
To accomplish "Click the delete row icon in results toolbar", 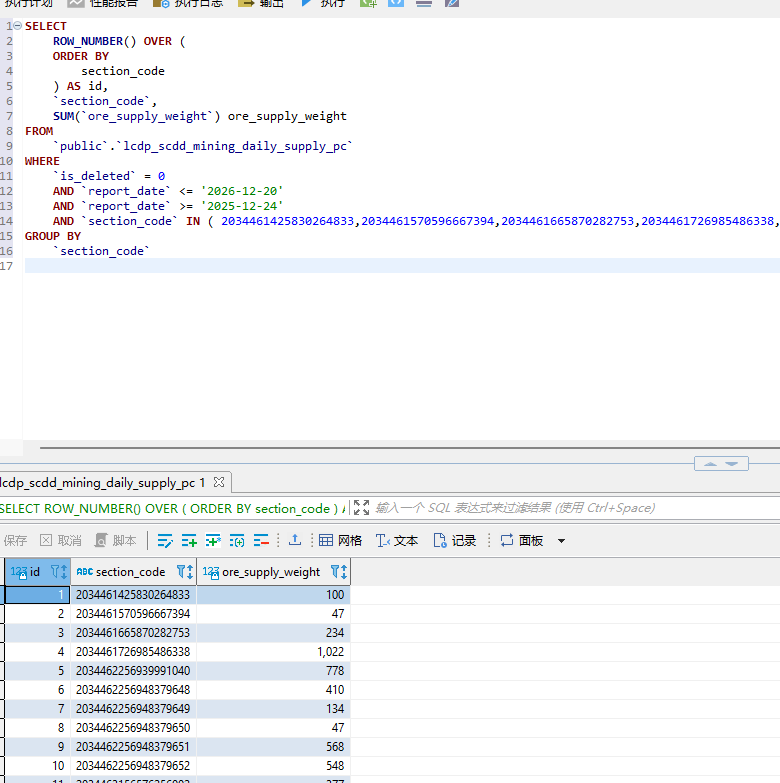I will coord(261,540).
